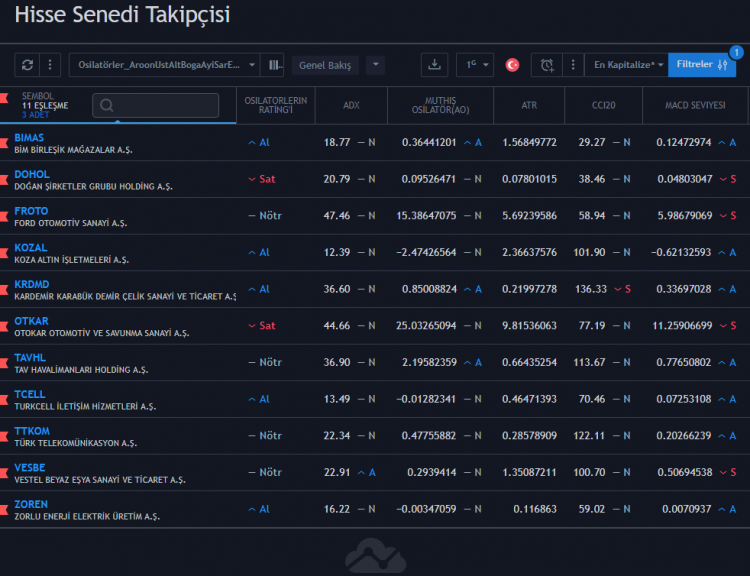Click the red flag filter in header
The image size is (750, 576).
click(5, 98)
